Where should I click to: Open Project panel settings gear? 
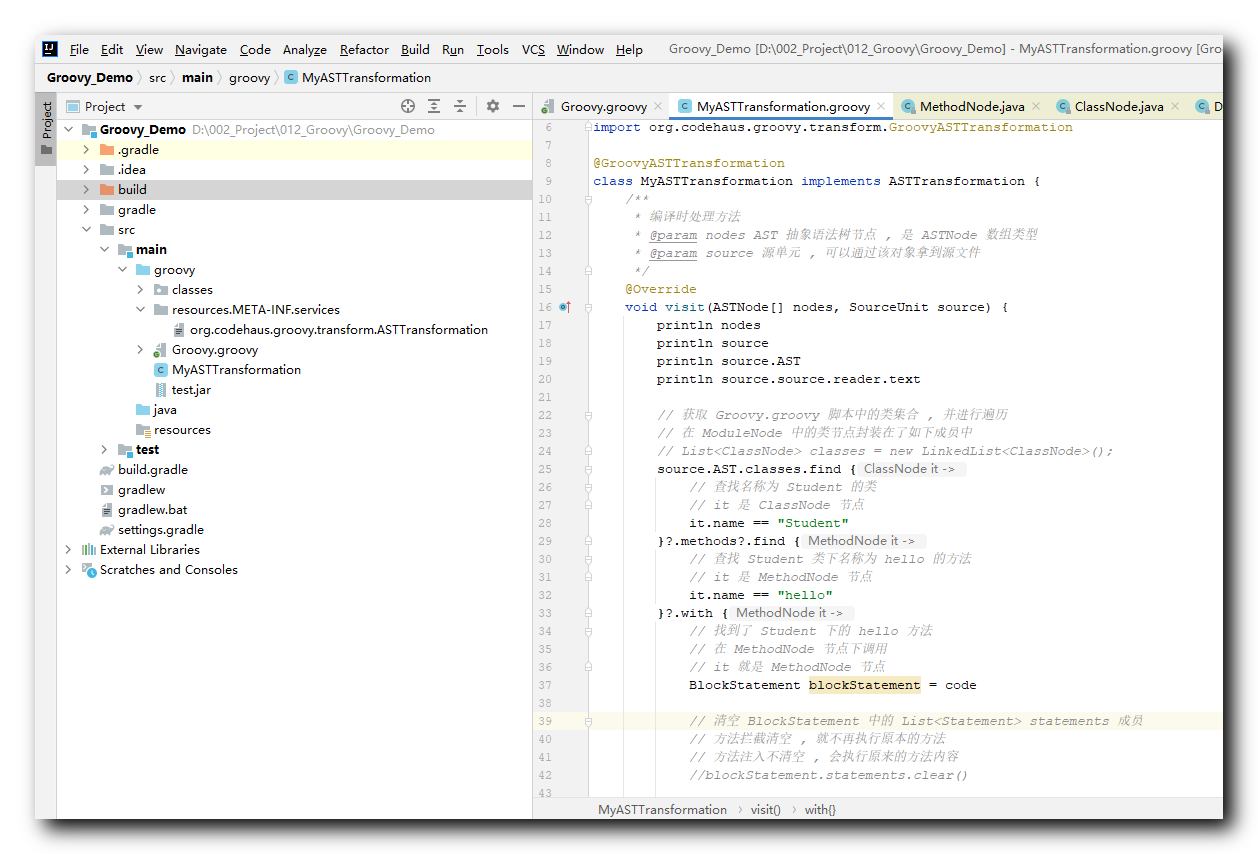coord(492,106)
